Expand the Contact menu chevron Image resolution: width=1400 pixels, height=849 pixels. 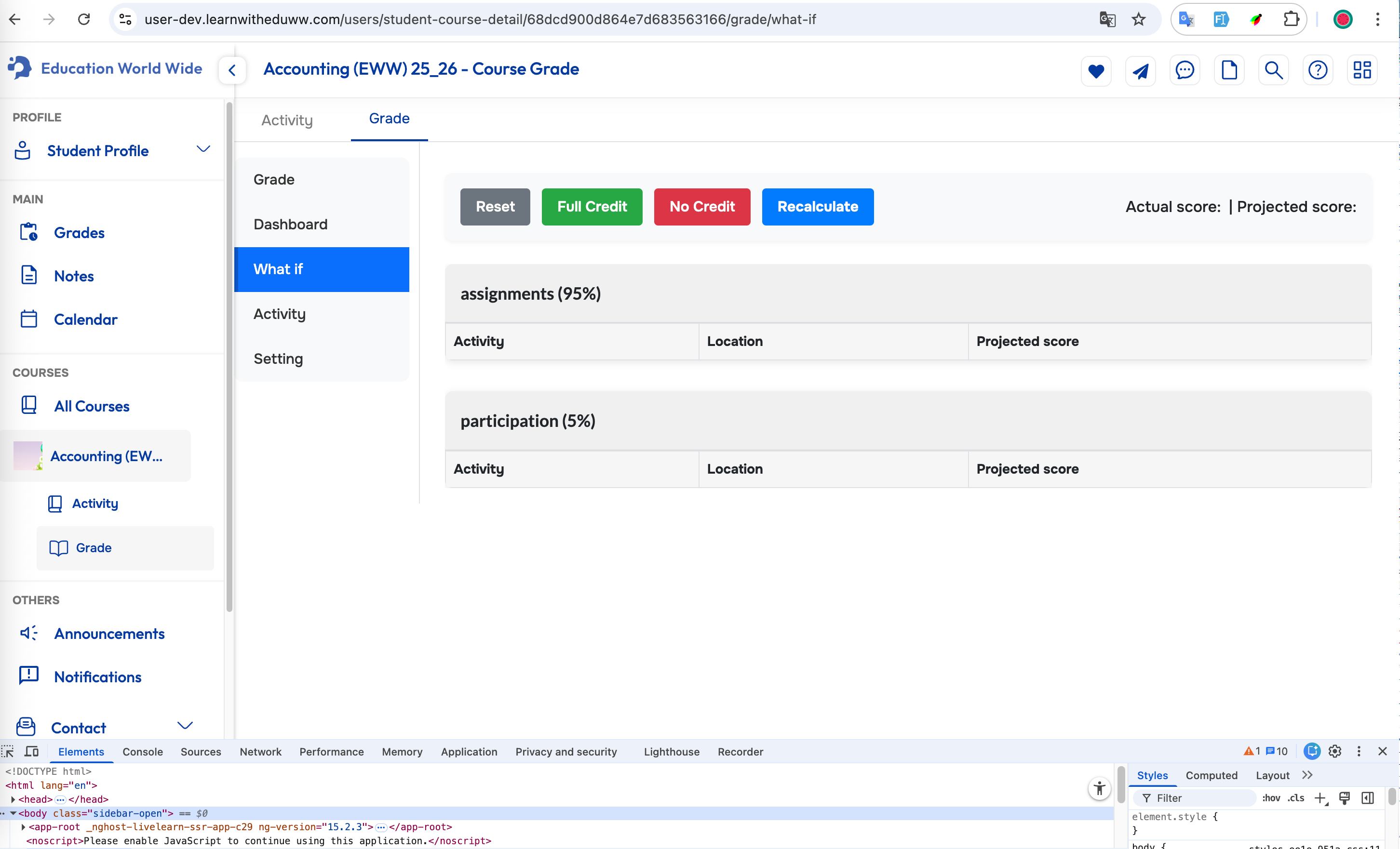point(185,725)
